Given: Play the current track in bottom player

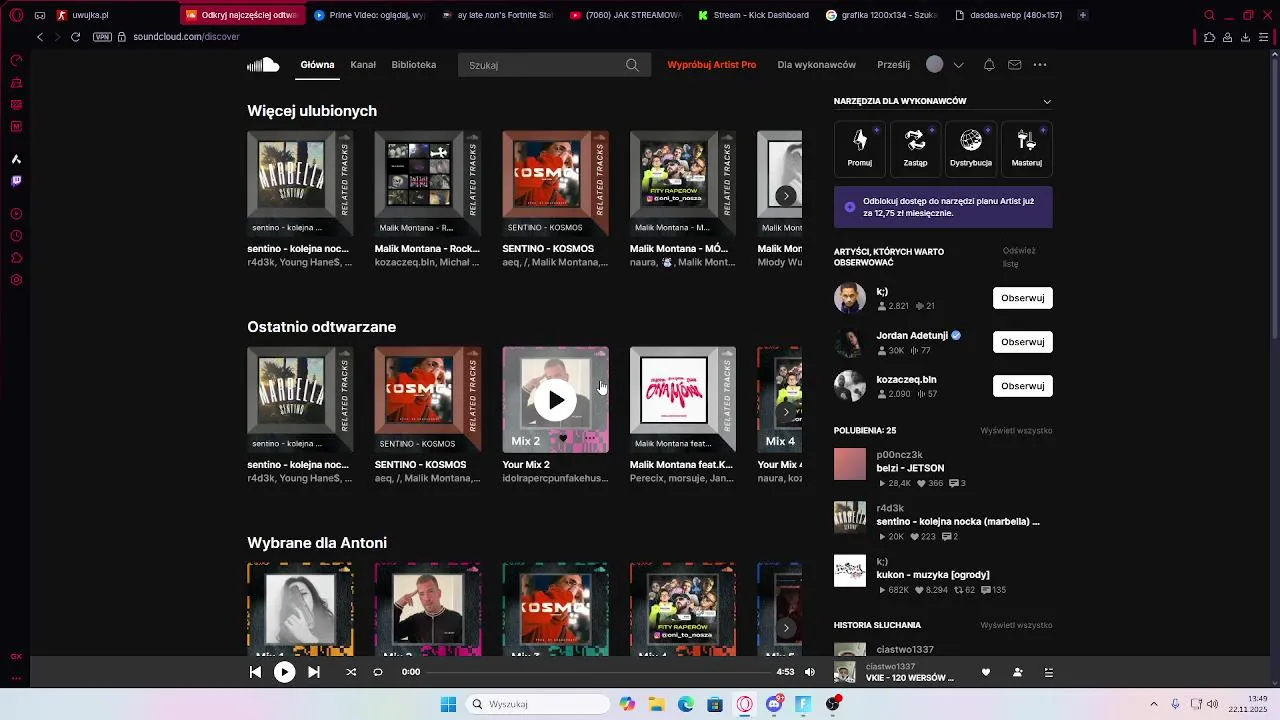Looking at the screenshot, I should click(285, 672).
